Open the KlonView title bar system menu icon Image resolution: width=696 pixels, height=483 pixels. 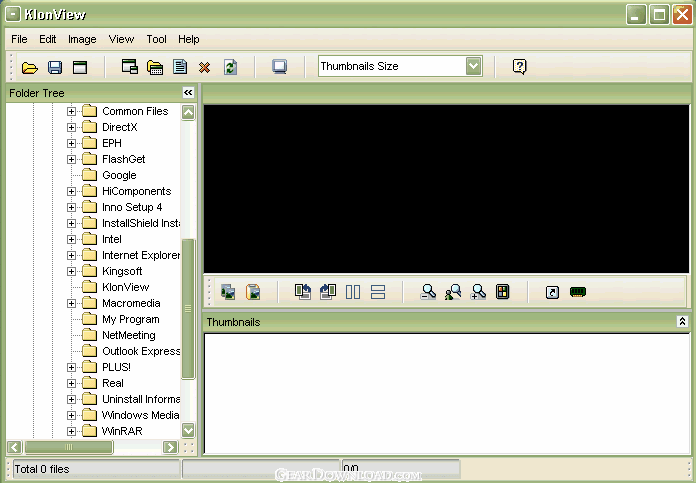point(13,14)
